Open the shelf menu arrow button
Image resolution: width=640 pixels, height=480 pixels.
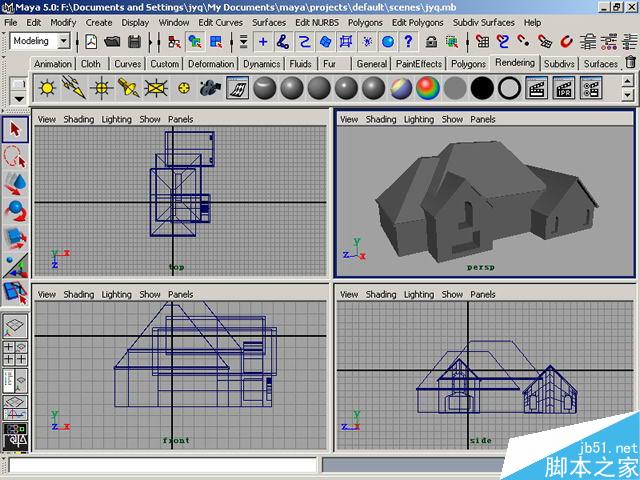click(x=19, y=98)
